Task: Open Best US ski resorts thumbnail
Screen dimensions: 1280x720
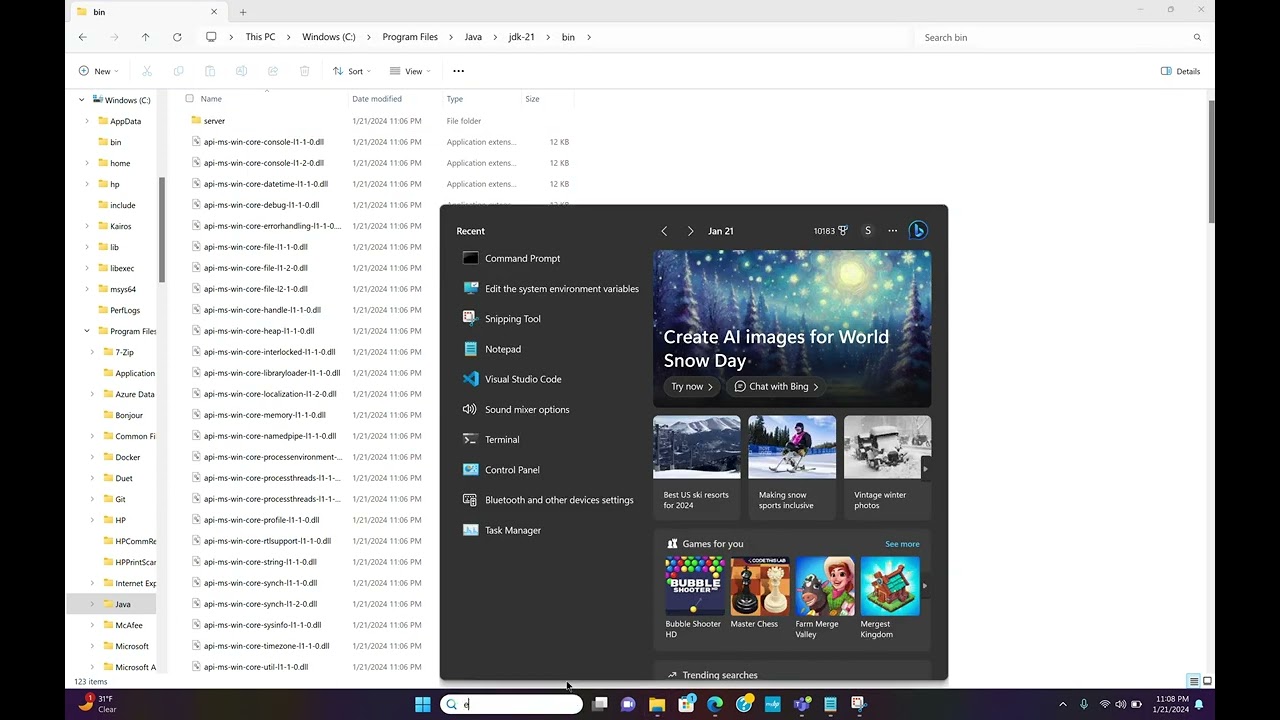Action: click(697, 466)
